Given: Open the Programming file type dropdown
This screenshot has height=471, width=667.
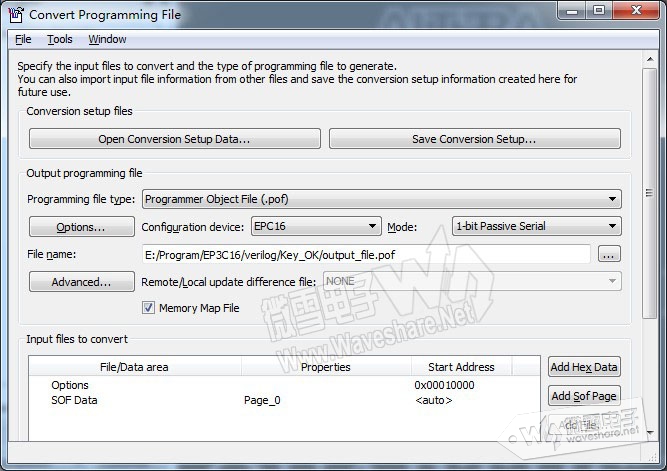Looking at the screenshot, I should 381,199.
